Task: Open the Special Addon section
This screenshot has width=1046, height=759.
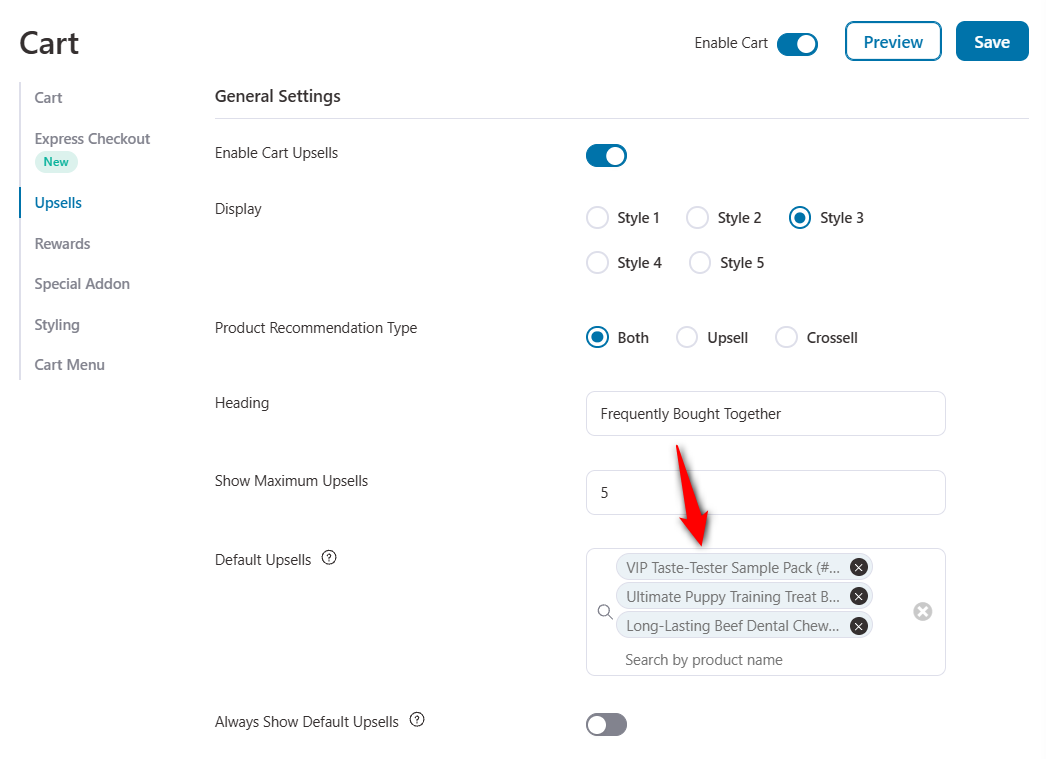Action: click(x=82, y=284)
